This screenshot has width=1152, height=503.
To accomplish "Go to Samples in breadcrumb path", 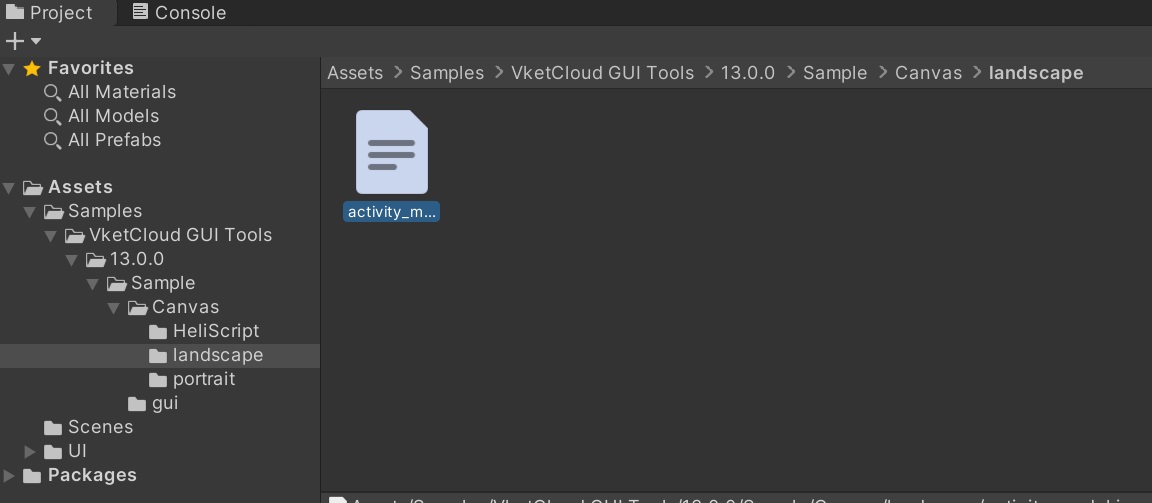I will pyautogui.click(x=446, y=73).
